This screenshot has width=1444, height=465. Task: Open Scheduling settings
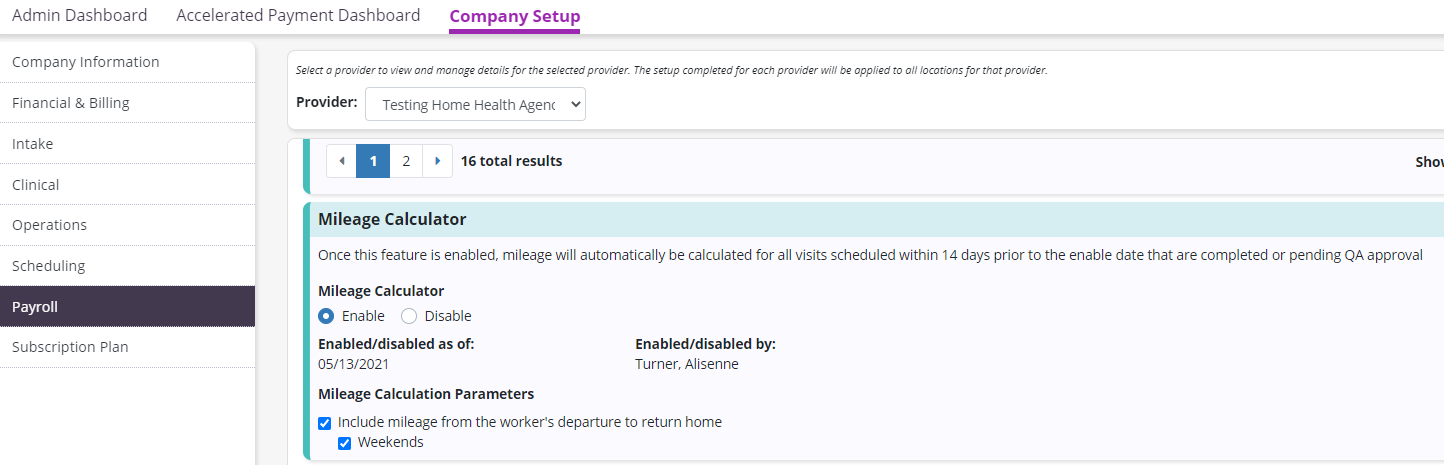tap(49, 266)
